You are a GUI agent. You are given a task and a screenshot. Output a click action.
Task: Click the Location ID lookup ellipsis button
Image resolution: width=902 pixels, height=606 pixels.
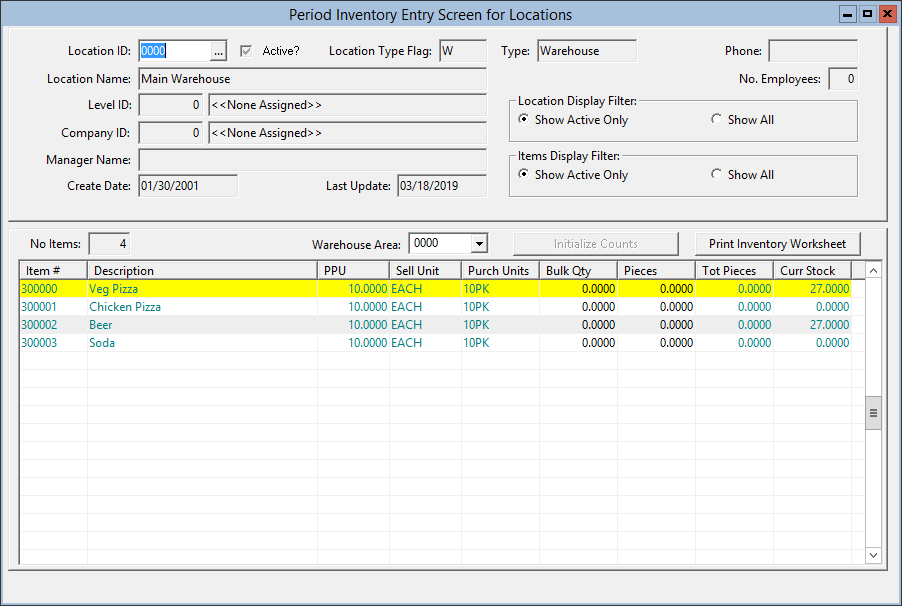click(x=219, y=51)
